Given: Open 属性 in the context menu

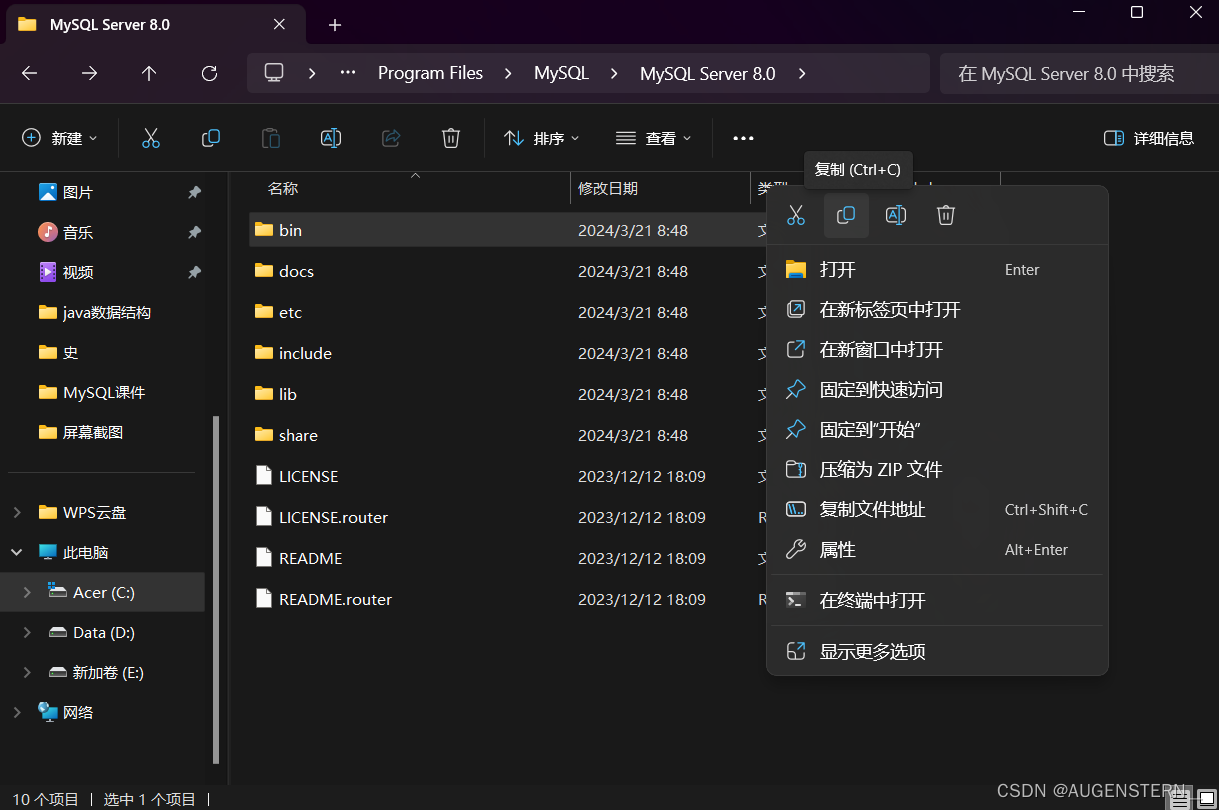Looking at the screenshot, I should 937,549.
